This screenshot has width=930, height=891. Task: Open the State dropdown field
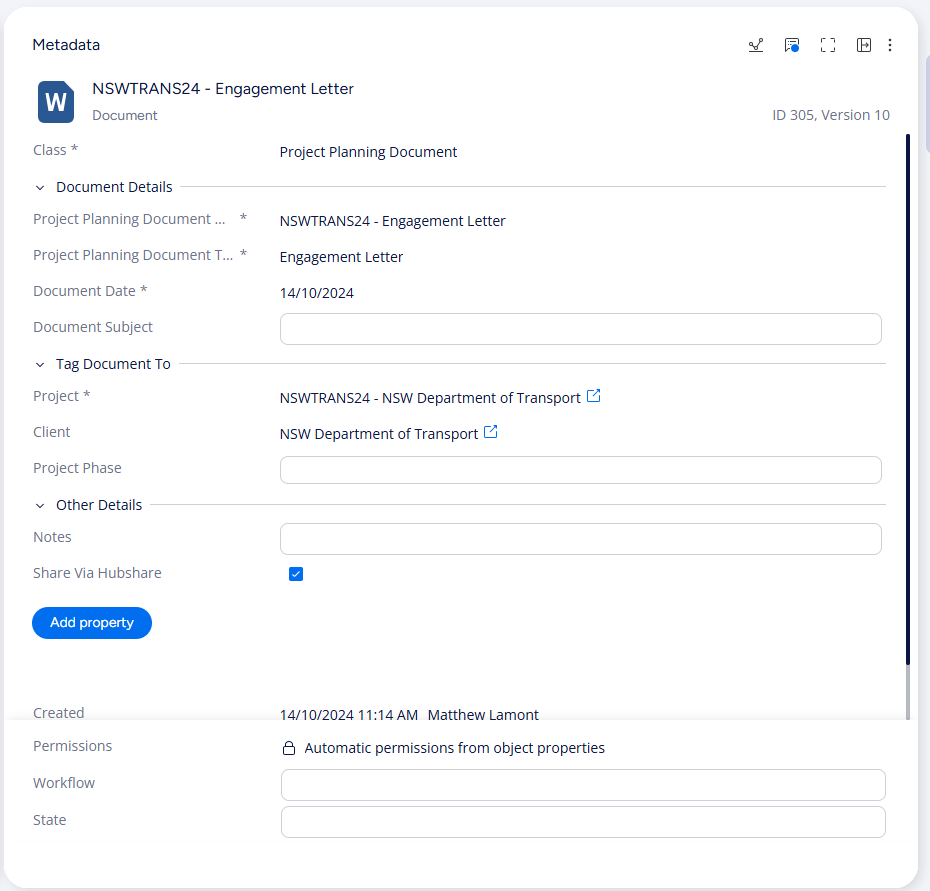583,822
